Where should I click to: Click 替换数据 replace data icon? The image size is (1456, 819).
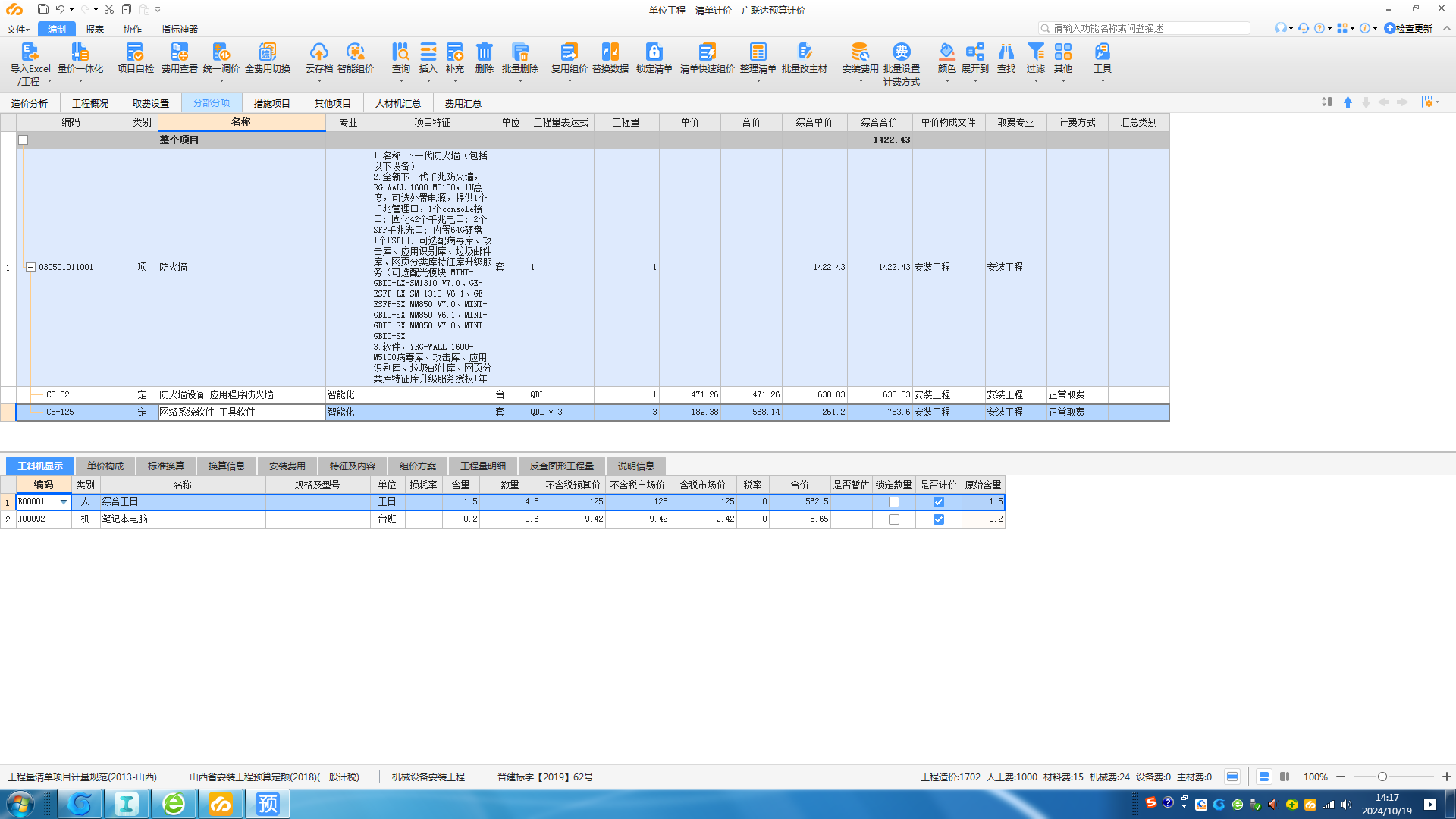pos(610,52)
